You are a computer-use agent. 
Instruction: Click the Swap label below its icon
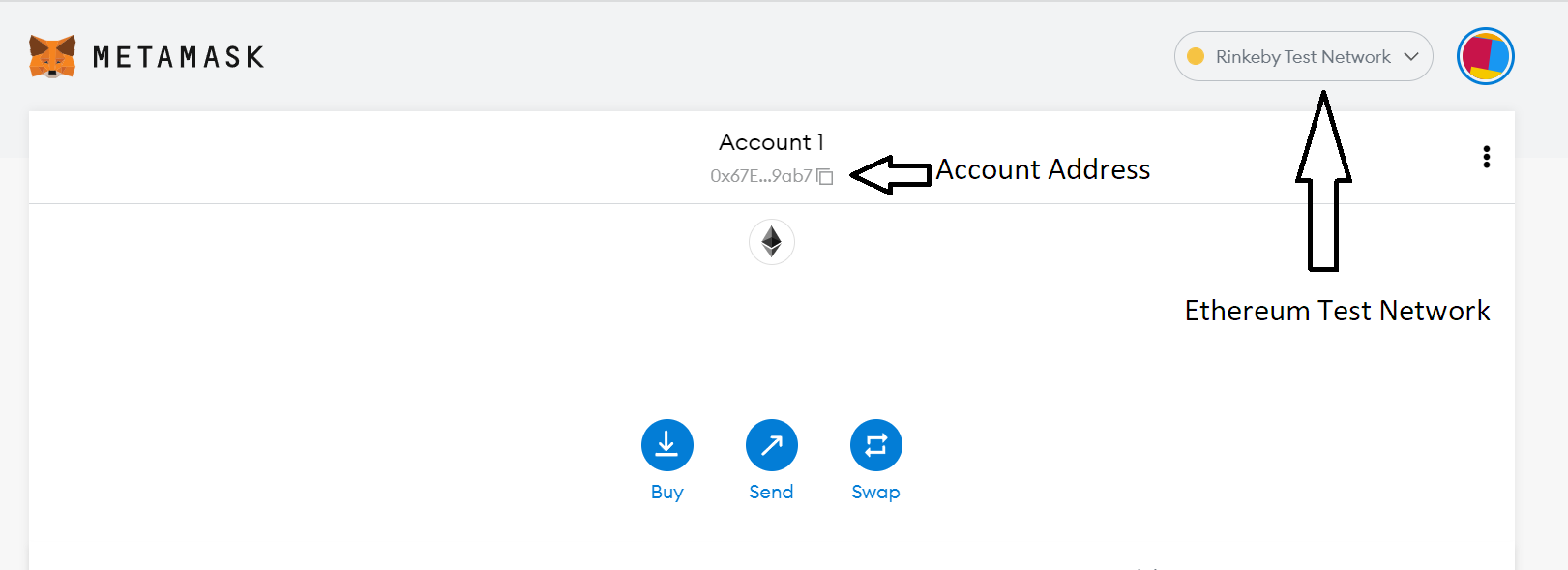point(875,492)
